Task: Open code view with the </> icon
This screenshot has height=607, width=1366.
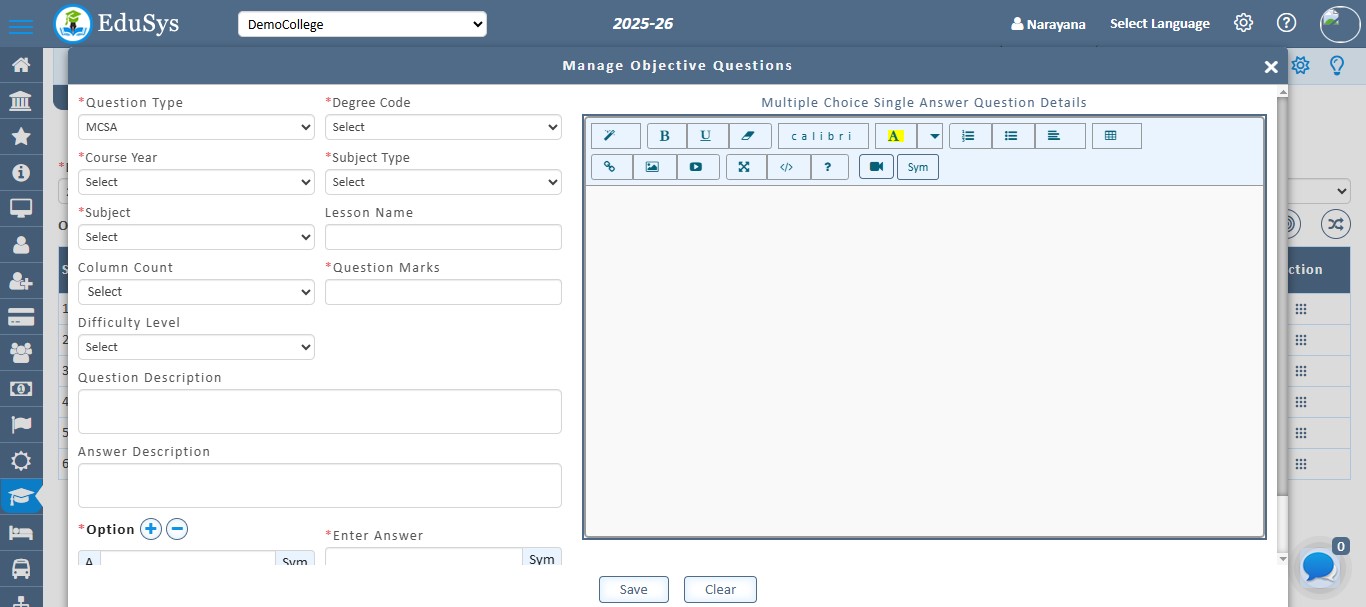Action: tap(787, 167)
